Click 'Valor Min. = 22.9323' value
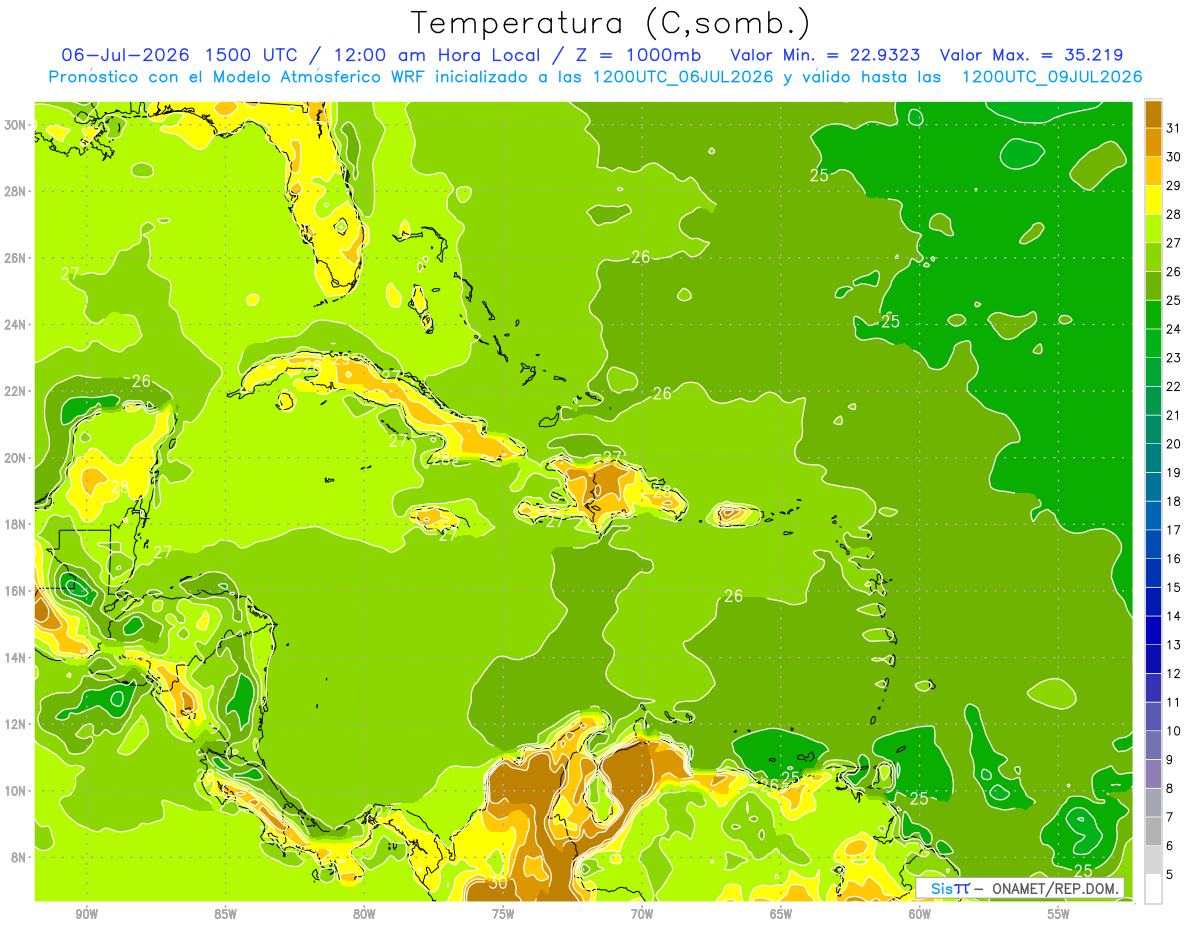The image size is (1200, 927). click(x=826, y=55)
